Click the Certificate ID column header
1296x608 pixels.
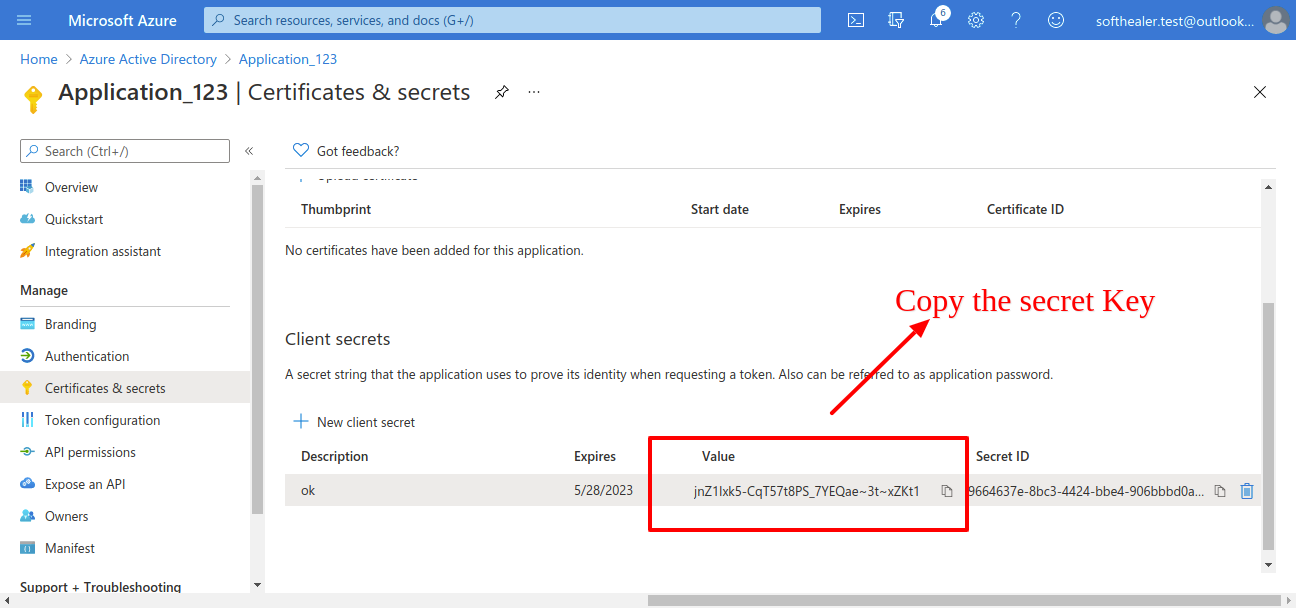click(1025, 209)
